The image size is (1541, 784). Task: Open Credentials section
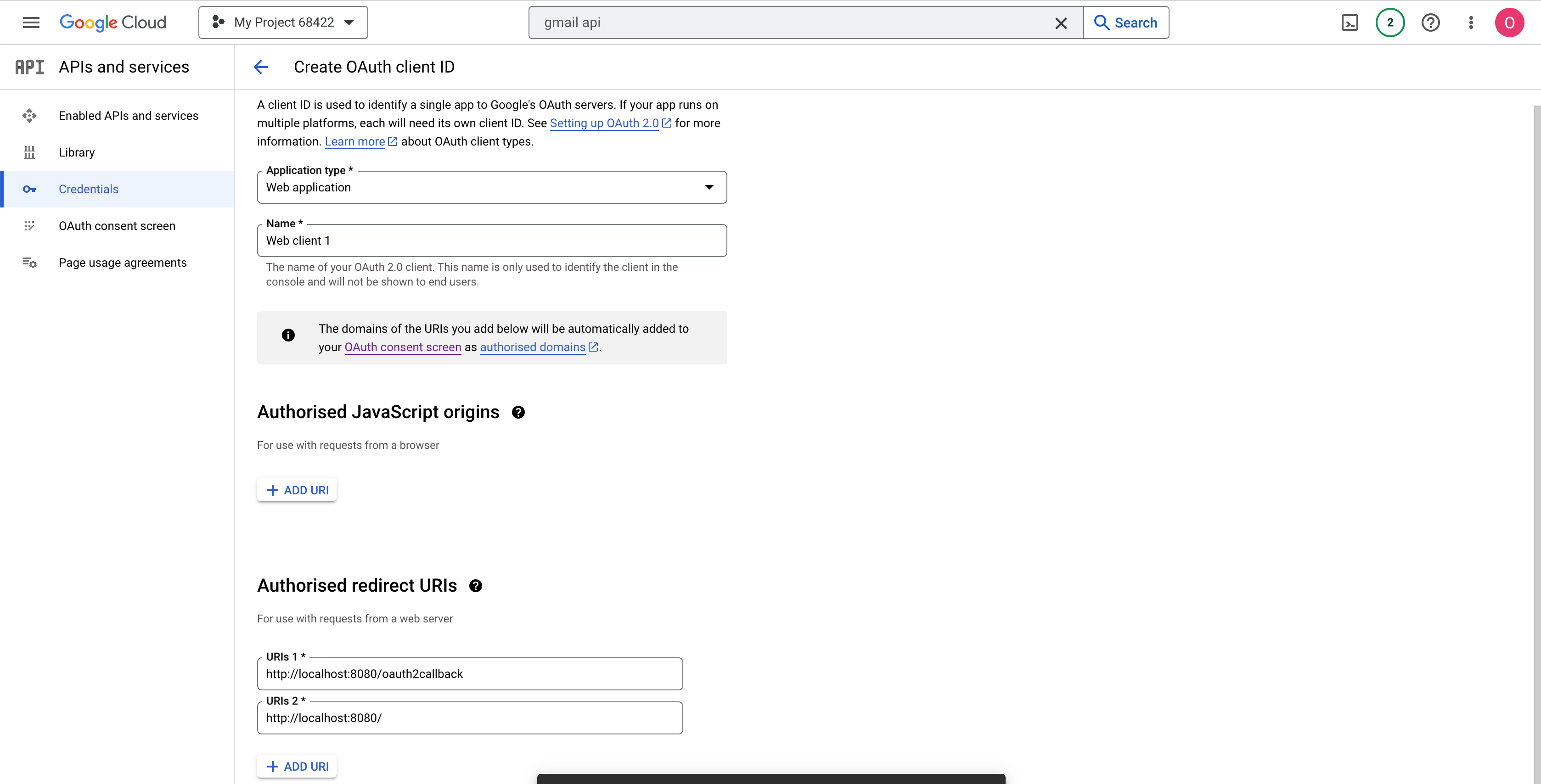coord(88,189)
